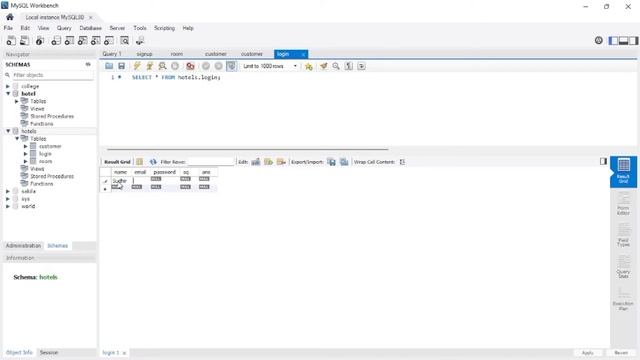Image resolution: width=640 pixels, height=360 pixels.
Task: Reconnect to DBMS toolbar icon
Action: point(140,40)
